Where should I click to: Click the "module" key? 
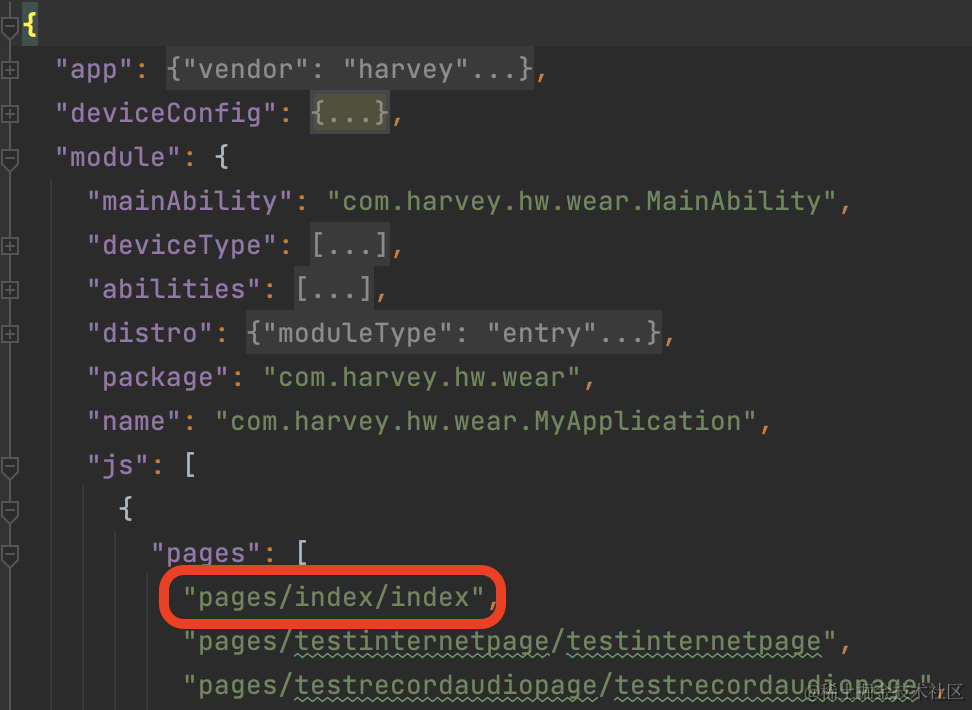click(x=118, y=157)
